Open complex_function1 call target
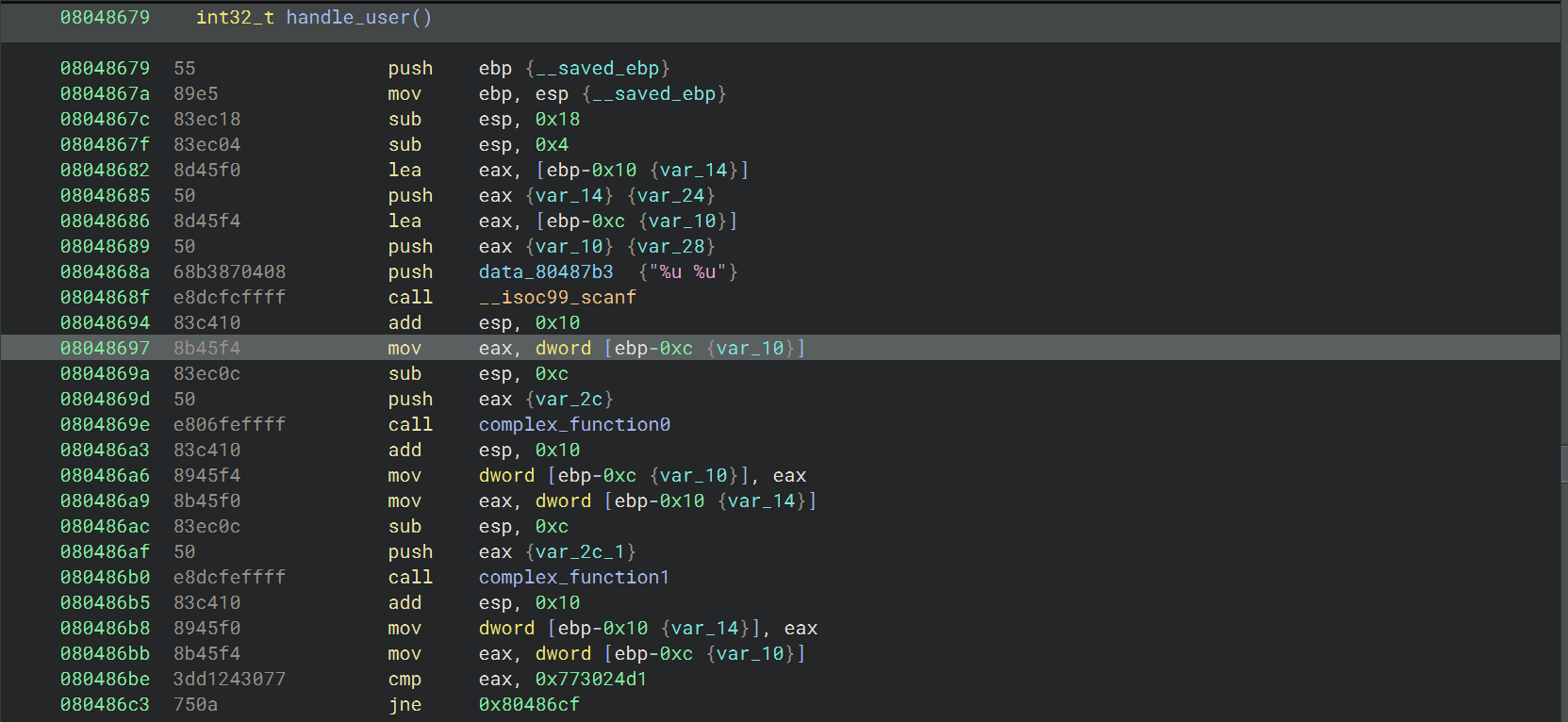The image size is (1568, 722). click(573, 578)
